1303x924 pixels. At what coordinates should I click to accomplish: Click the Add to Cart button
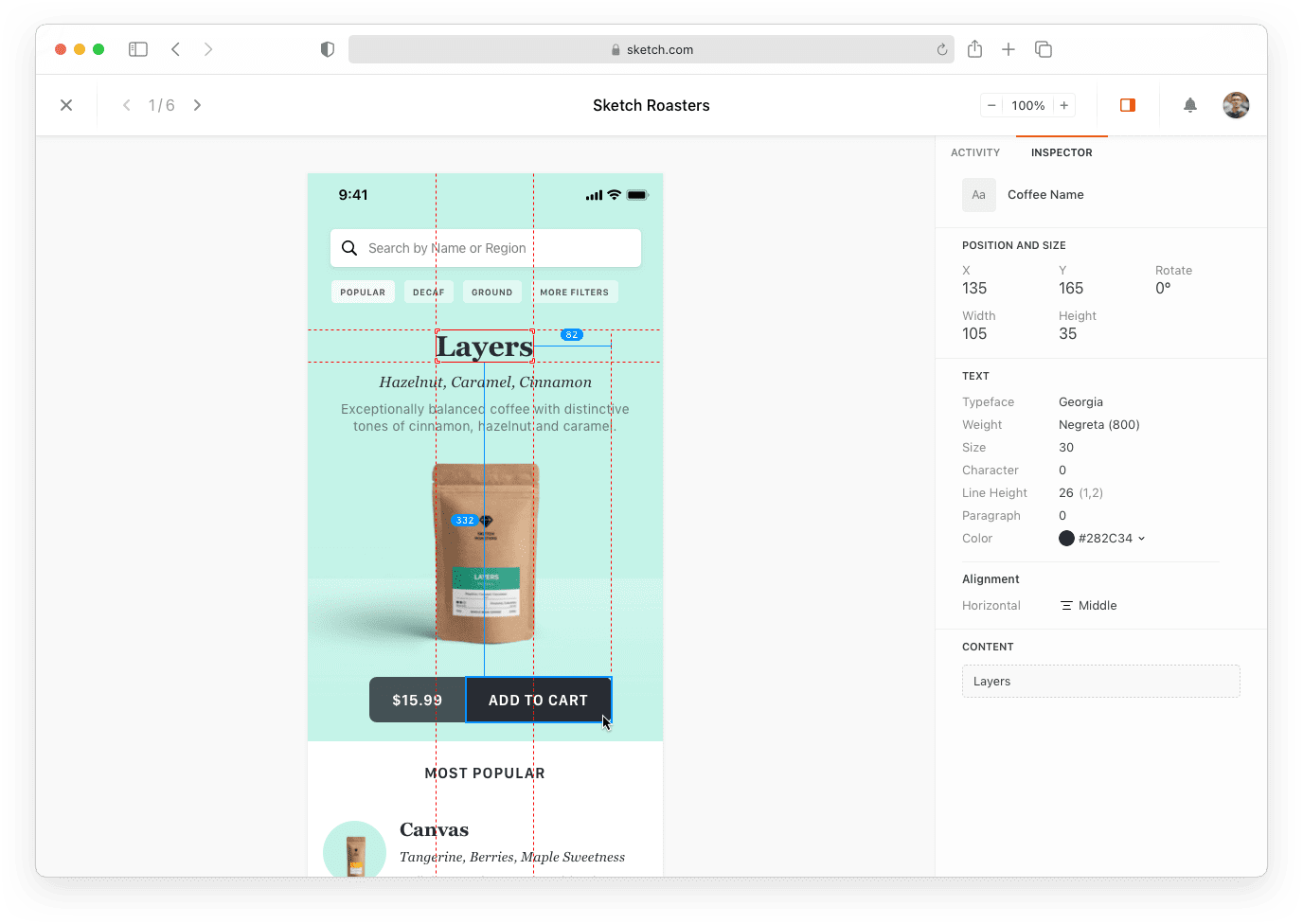click(x=538, y=701)
